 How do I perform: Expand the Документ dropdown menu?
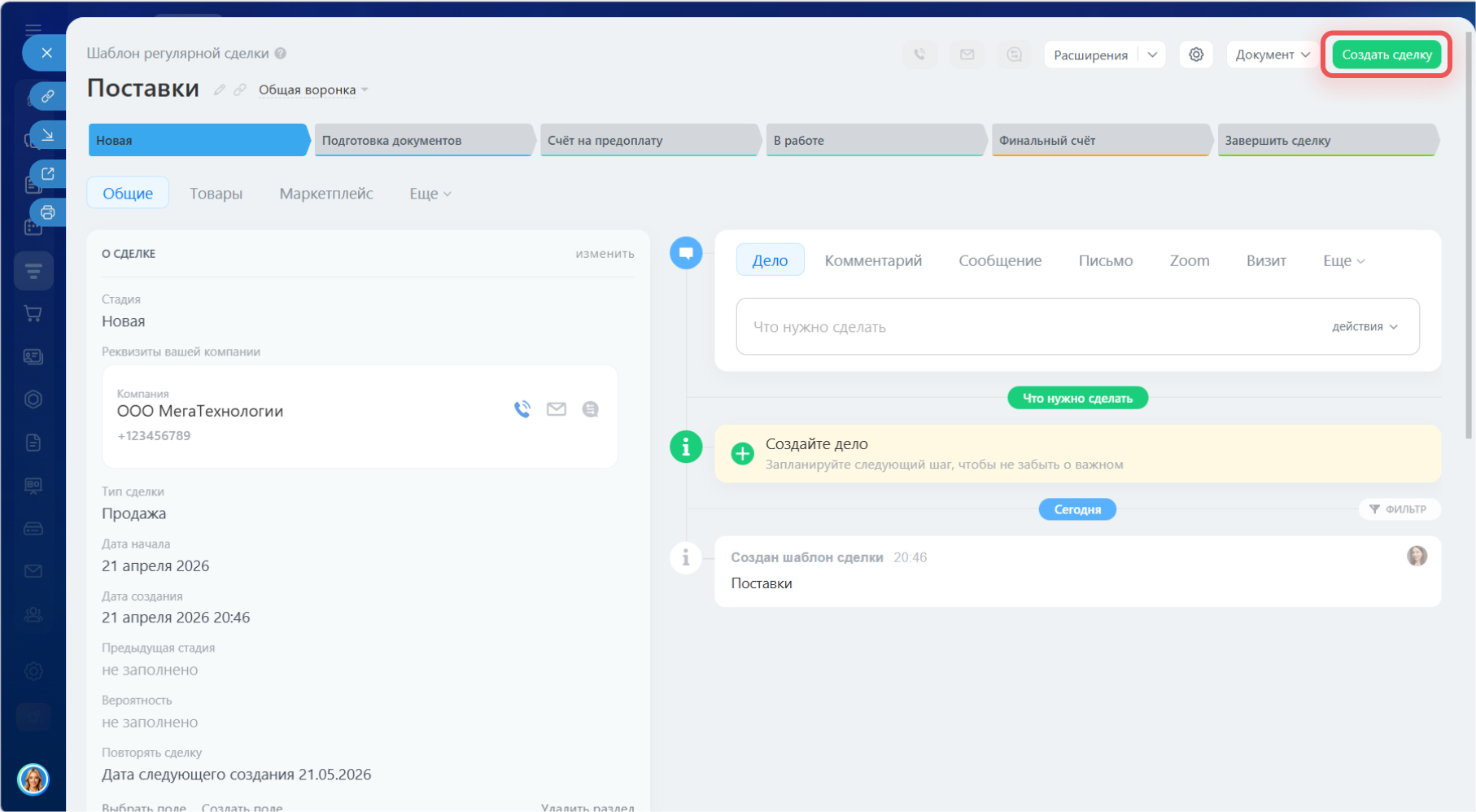pos(1272,55)
